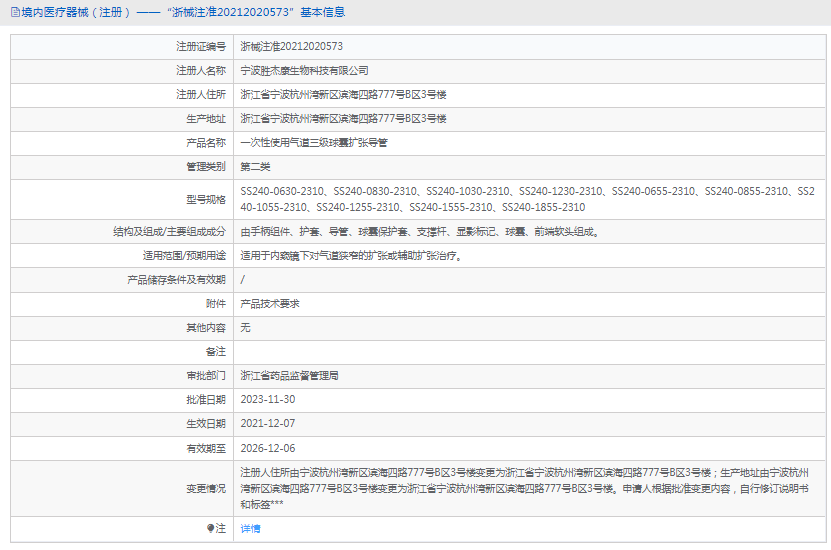Viewport: 831px width, 550px height.
Task: Click the intended use text 适用于内窥镜下
Action: tap(351, 256)
